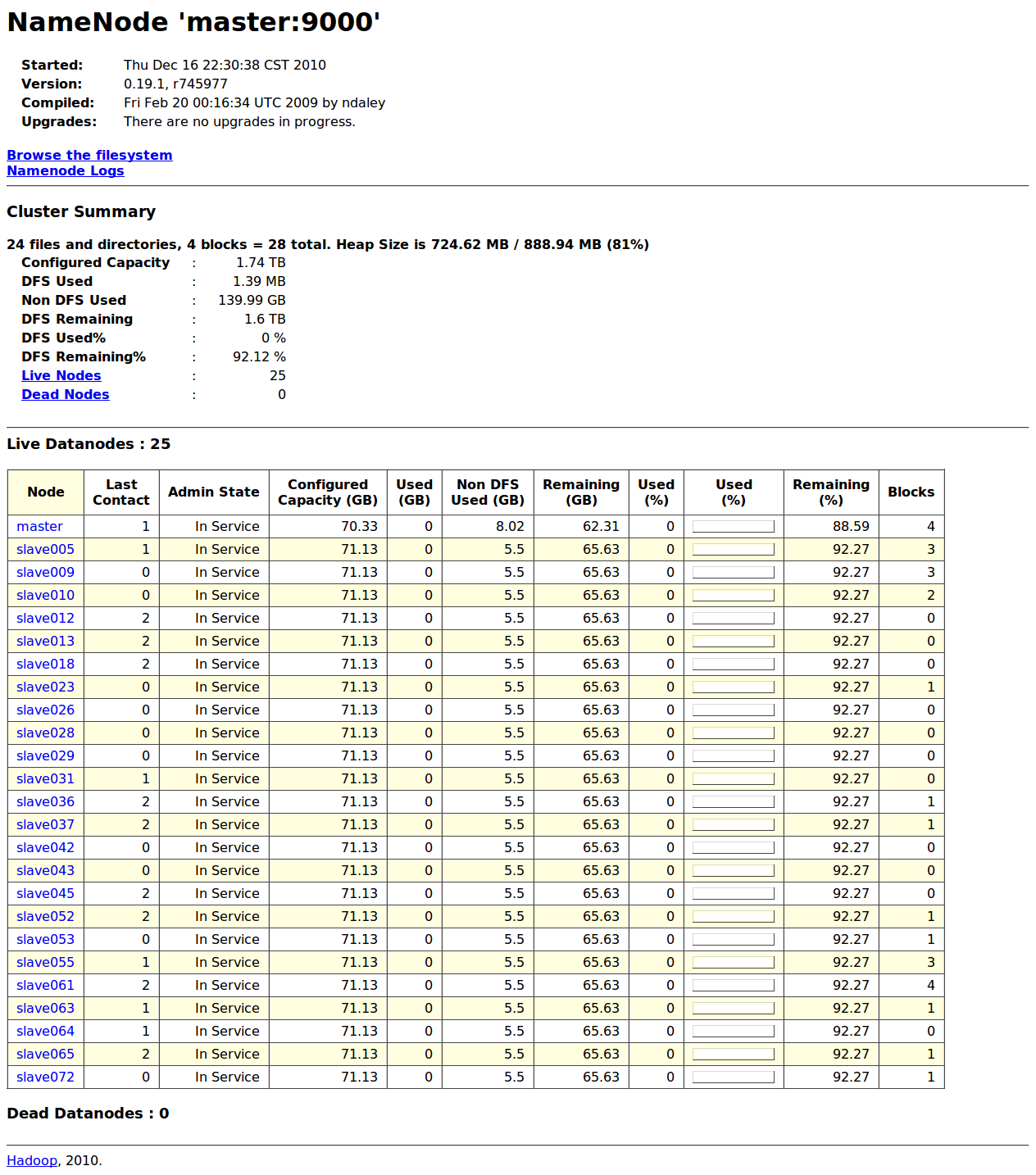Click the Last Contact column header
This screenshot has height=1175, width=1036.
click(121, 492)
